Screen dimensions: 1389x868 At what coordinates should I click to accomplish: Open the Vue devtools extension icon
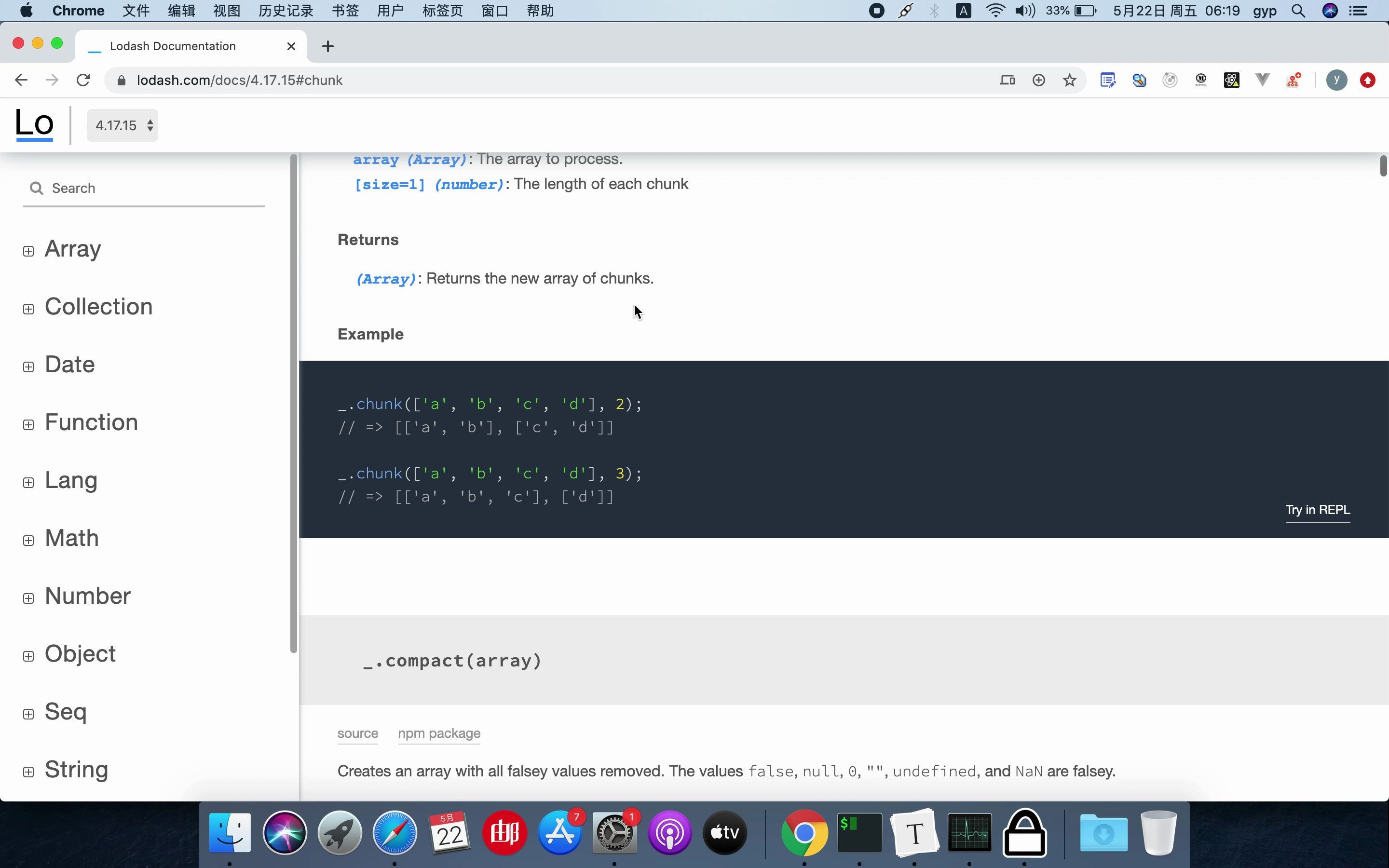pyautogui.click(x=1263, y=80)
